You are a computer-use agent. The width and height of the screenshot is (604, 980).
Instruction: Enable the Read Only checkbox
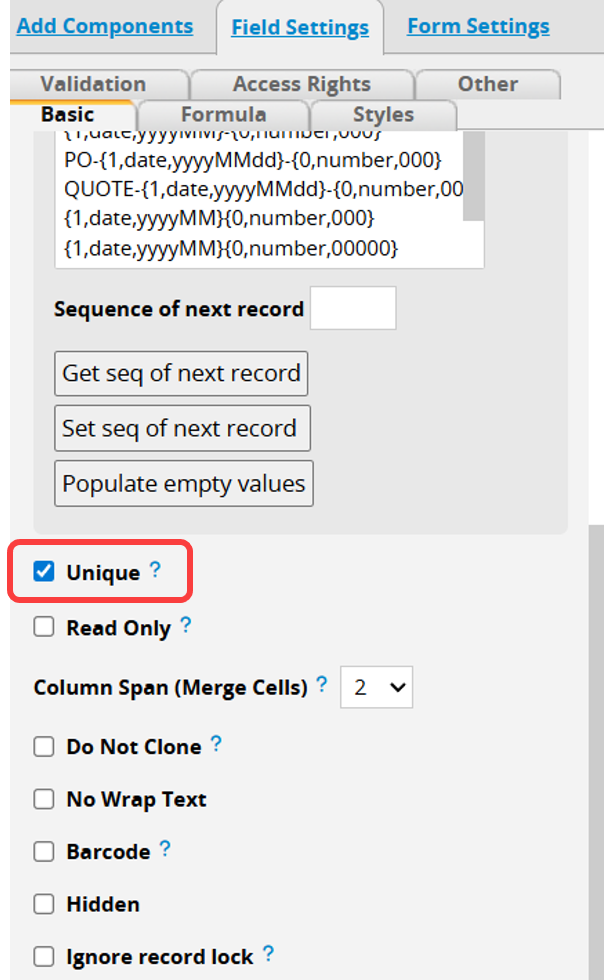44,626
